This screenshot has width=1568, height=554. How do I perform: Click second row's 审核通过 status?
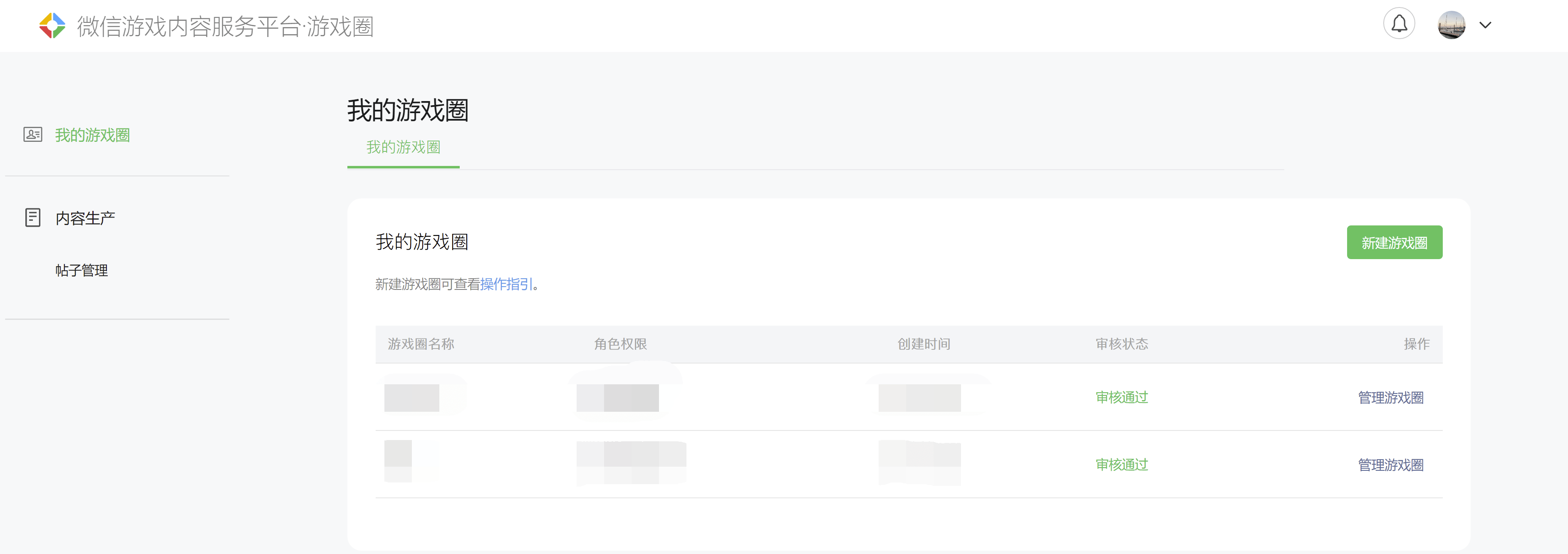1122,465
